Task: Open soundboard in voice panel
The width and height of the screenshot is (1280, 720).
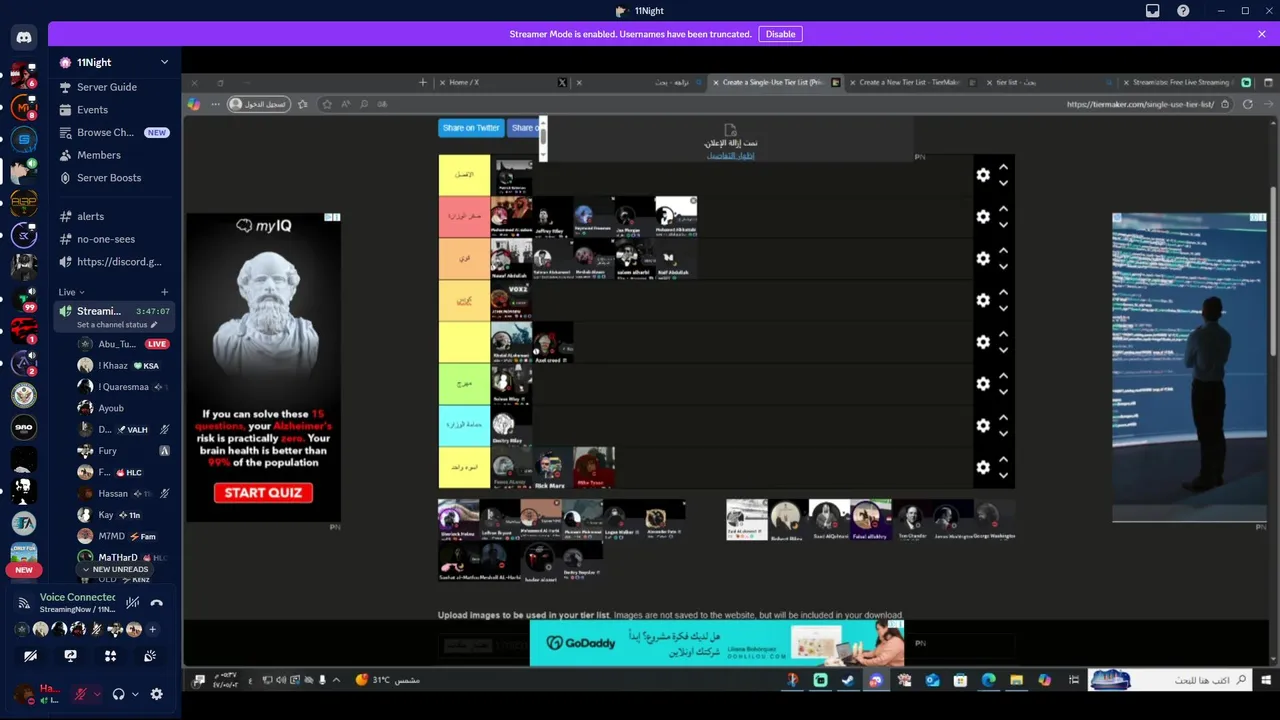Action: [x=150, y=656]
